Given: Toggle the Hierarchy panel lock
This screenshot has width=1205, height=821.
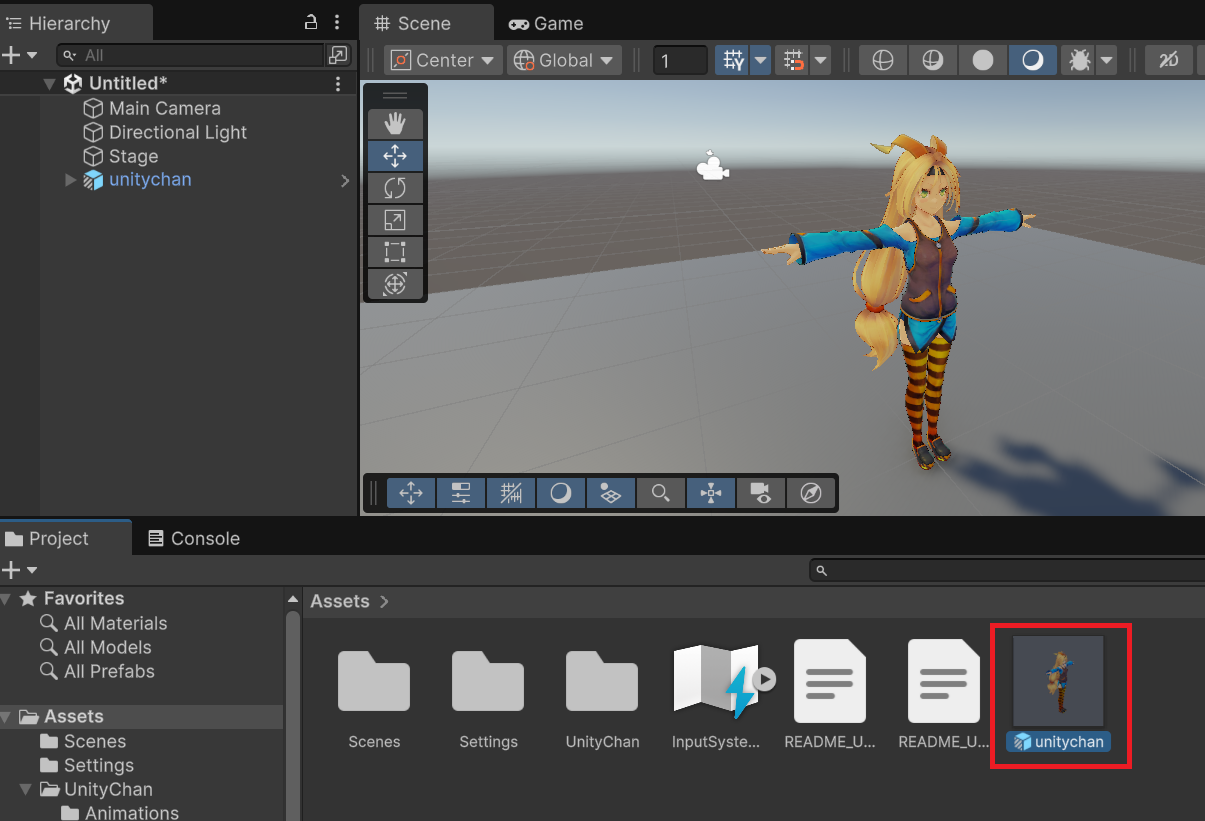Looking at the screenshot, I should click(311, 22).
